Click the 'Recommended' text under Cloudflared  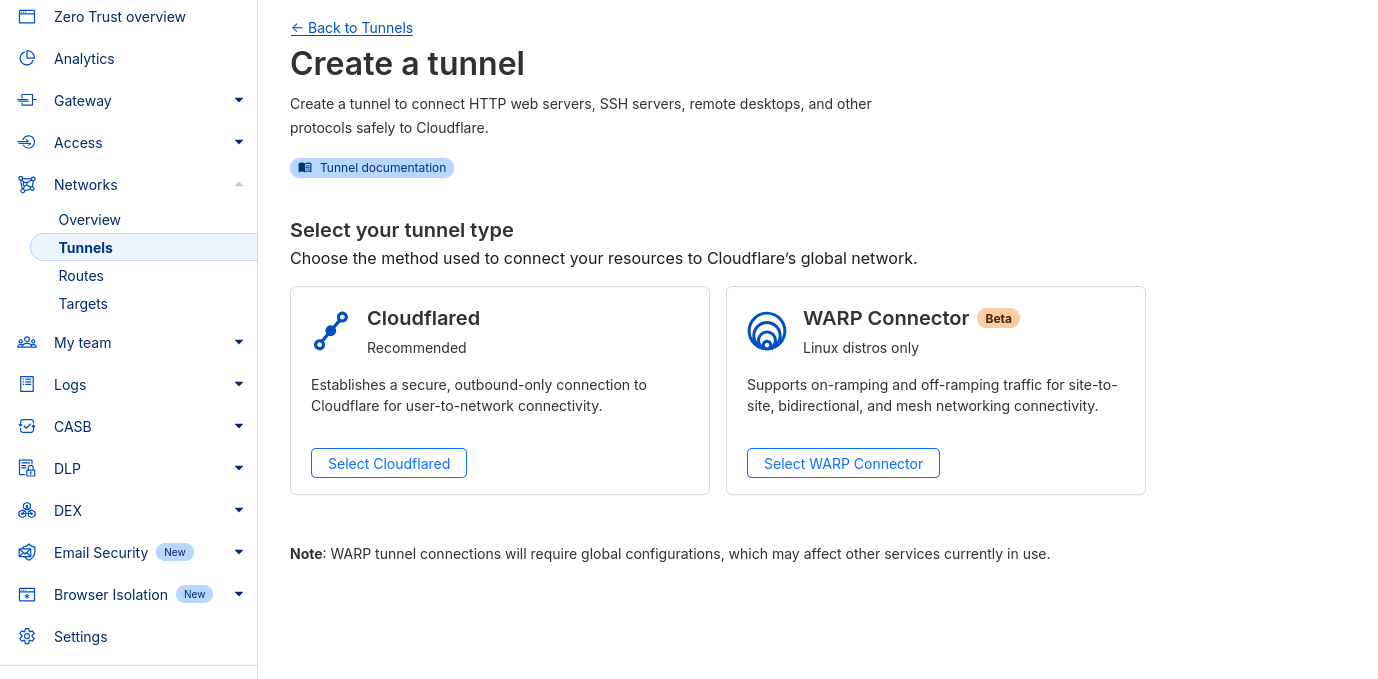point(416,348)
